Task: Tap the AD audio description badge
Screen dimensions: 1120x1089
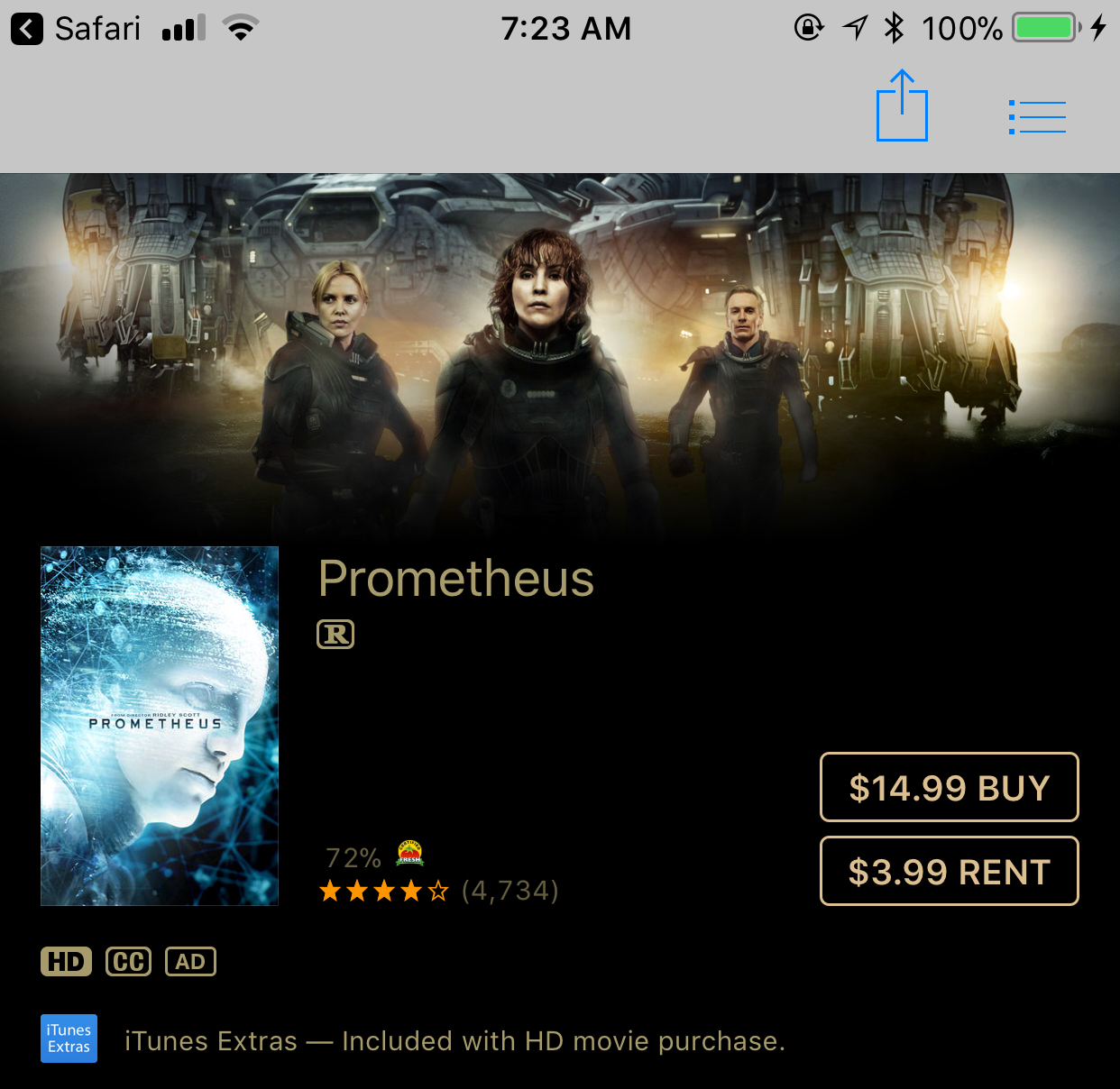Action: (190, 962)
